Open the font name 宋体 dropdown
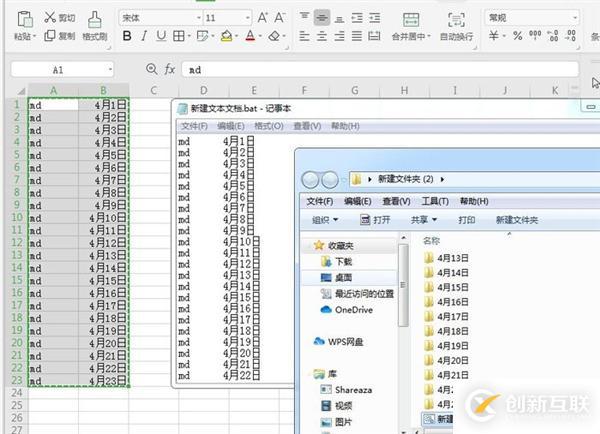Viewport: 600px width, 434px height. 199,18
